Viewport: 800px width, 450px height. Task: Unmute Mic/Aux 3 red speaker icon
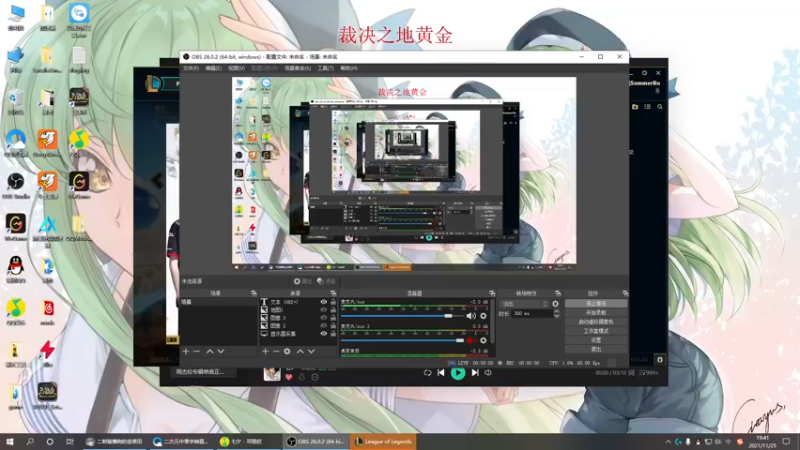[470, 340]
